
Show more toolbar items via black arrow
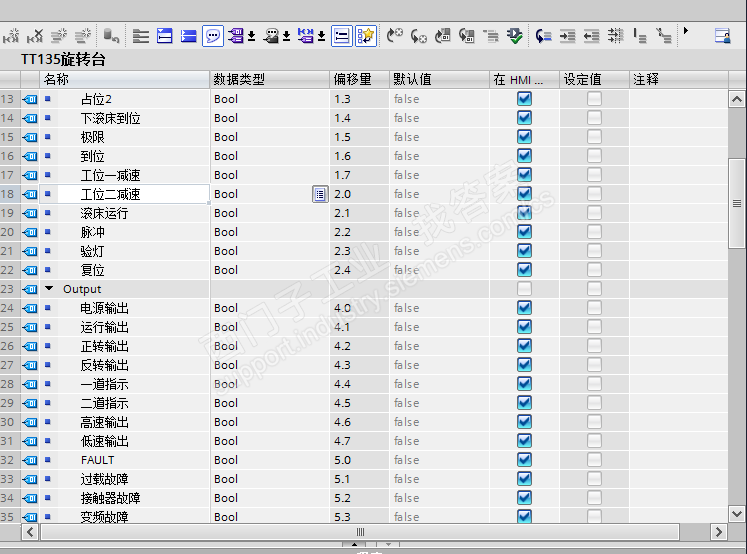686,31
